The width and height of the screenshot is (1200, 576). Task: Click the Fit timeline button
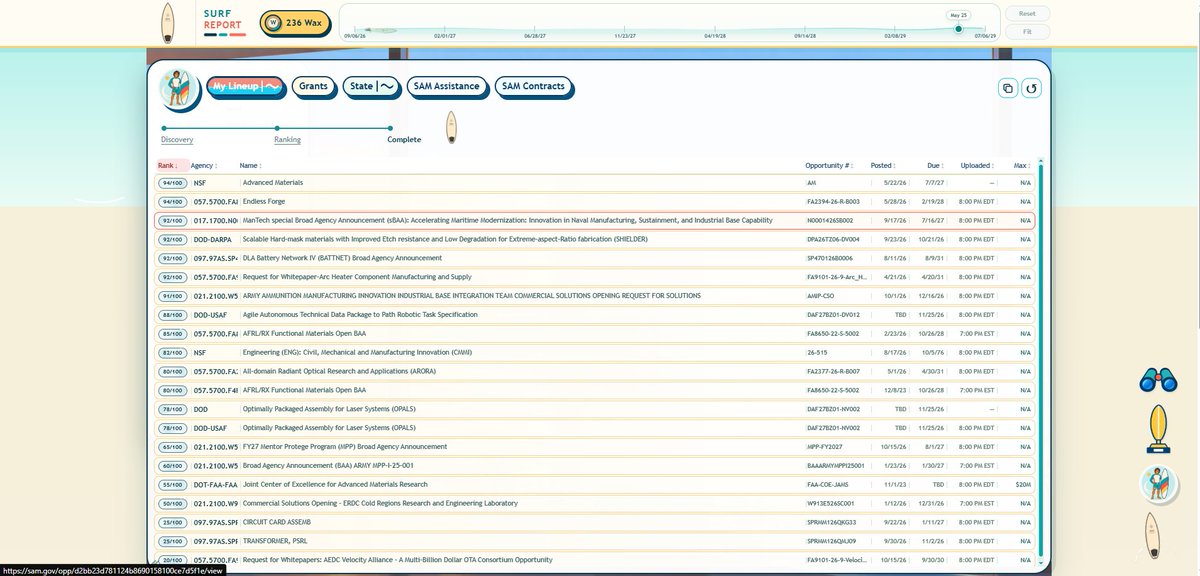tap(1027, 32)
